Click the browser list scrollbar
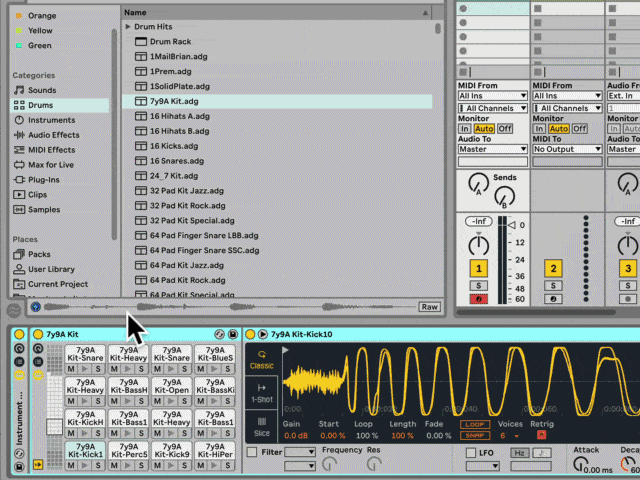 click(x=438, y=29)
